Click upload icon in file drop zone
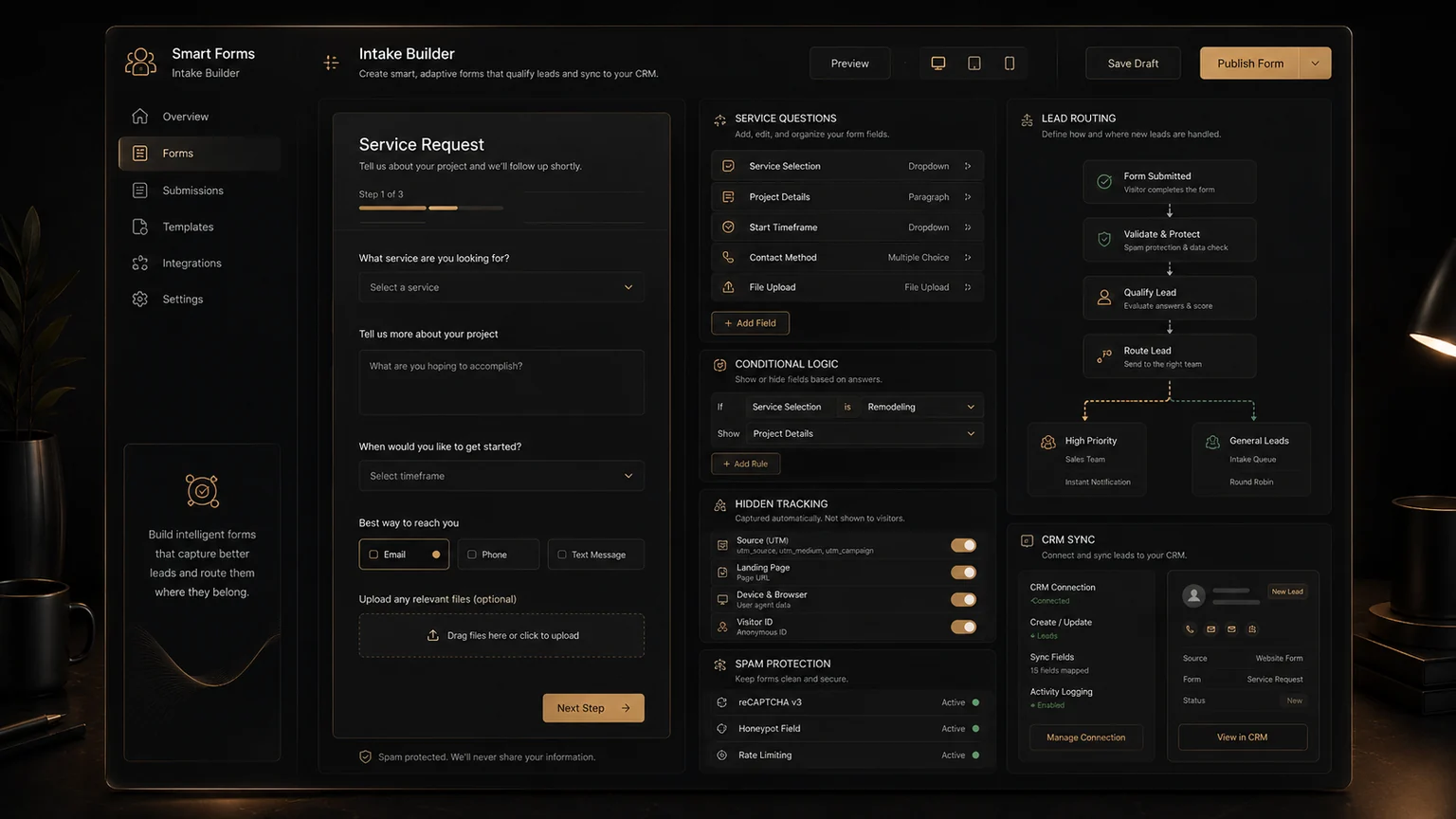 pyautogui.click(x=433, y=636)
